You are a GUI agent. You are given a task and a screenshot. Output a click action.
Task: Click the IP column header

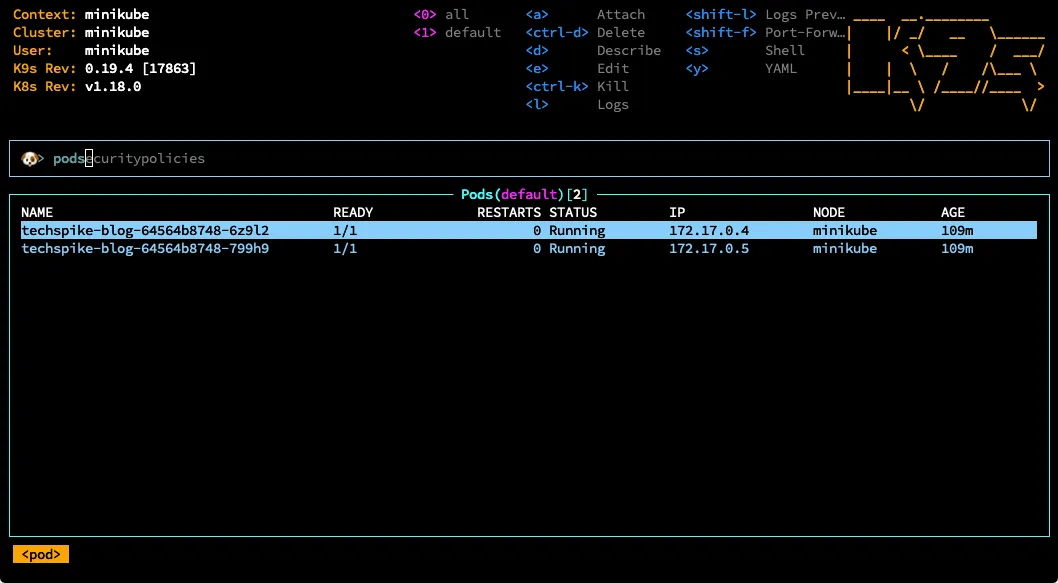pos(677,213)
